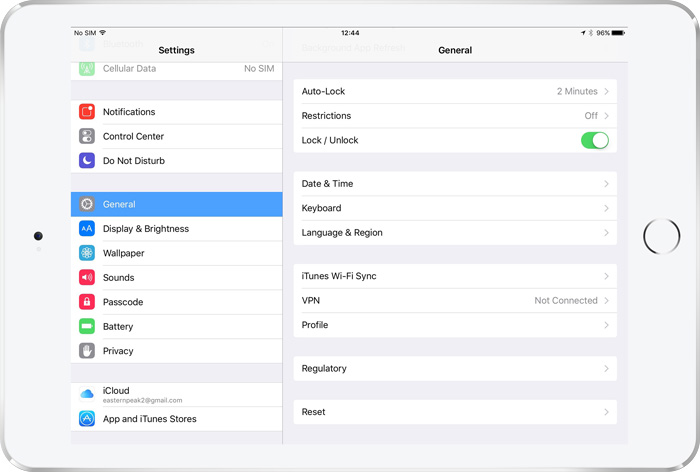Viewport: 700px width, 472px height.
Task: Select Wallpaper in the sidebar
Action: (x=176, y=253)
